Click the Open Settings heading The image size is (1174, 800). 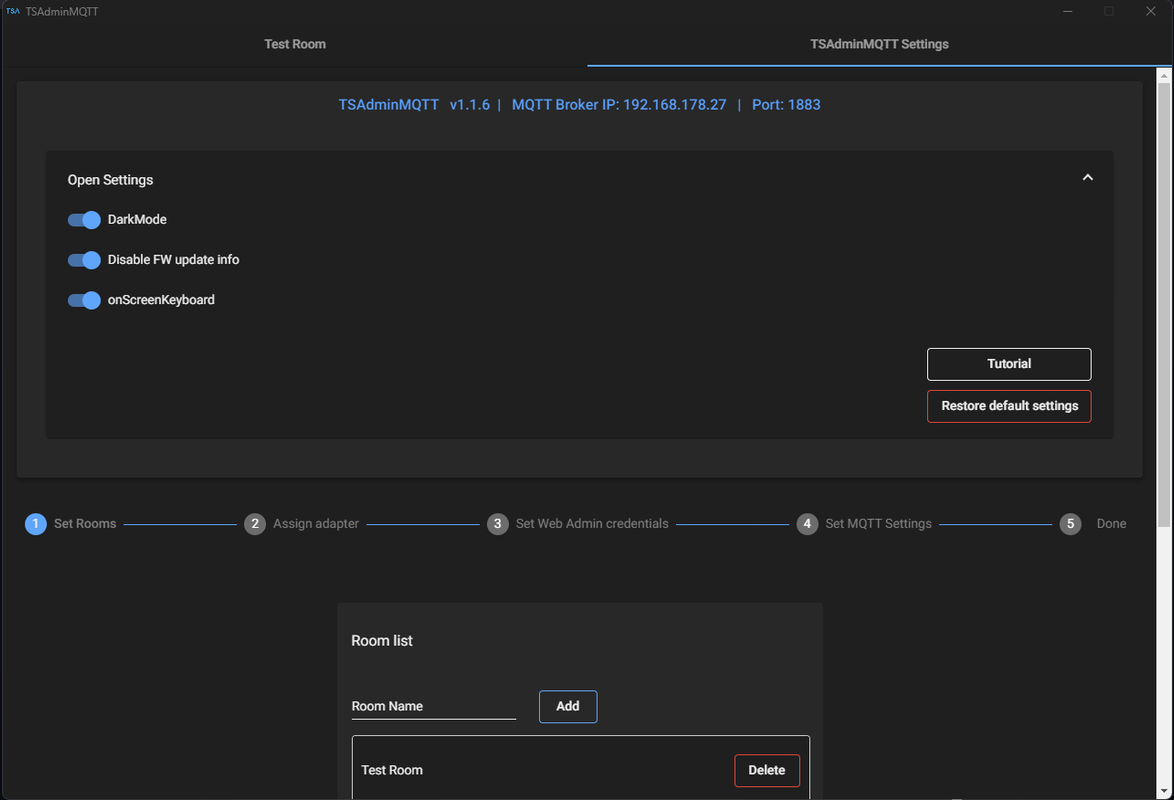[110, 180]
